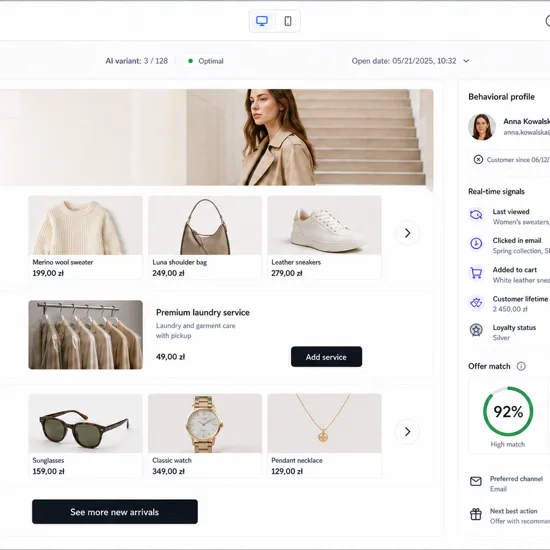The height and width of the screenshot is (550, 550).
Task: Show next items in top product carousel
Action: (x=407, y=233)
